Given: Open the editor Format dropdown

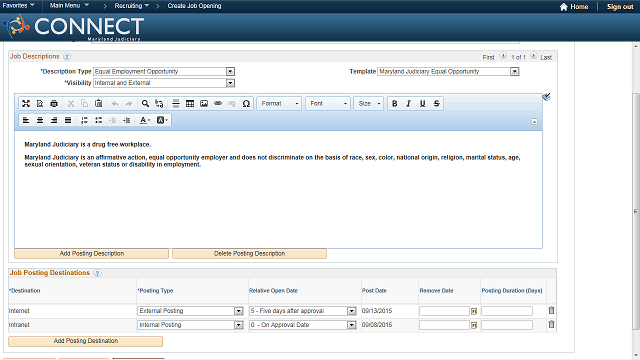Looking at the screenshot, I should (279, 104).
